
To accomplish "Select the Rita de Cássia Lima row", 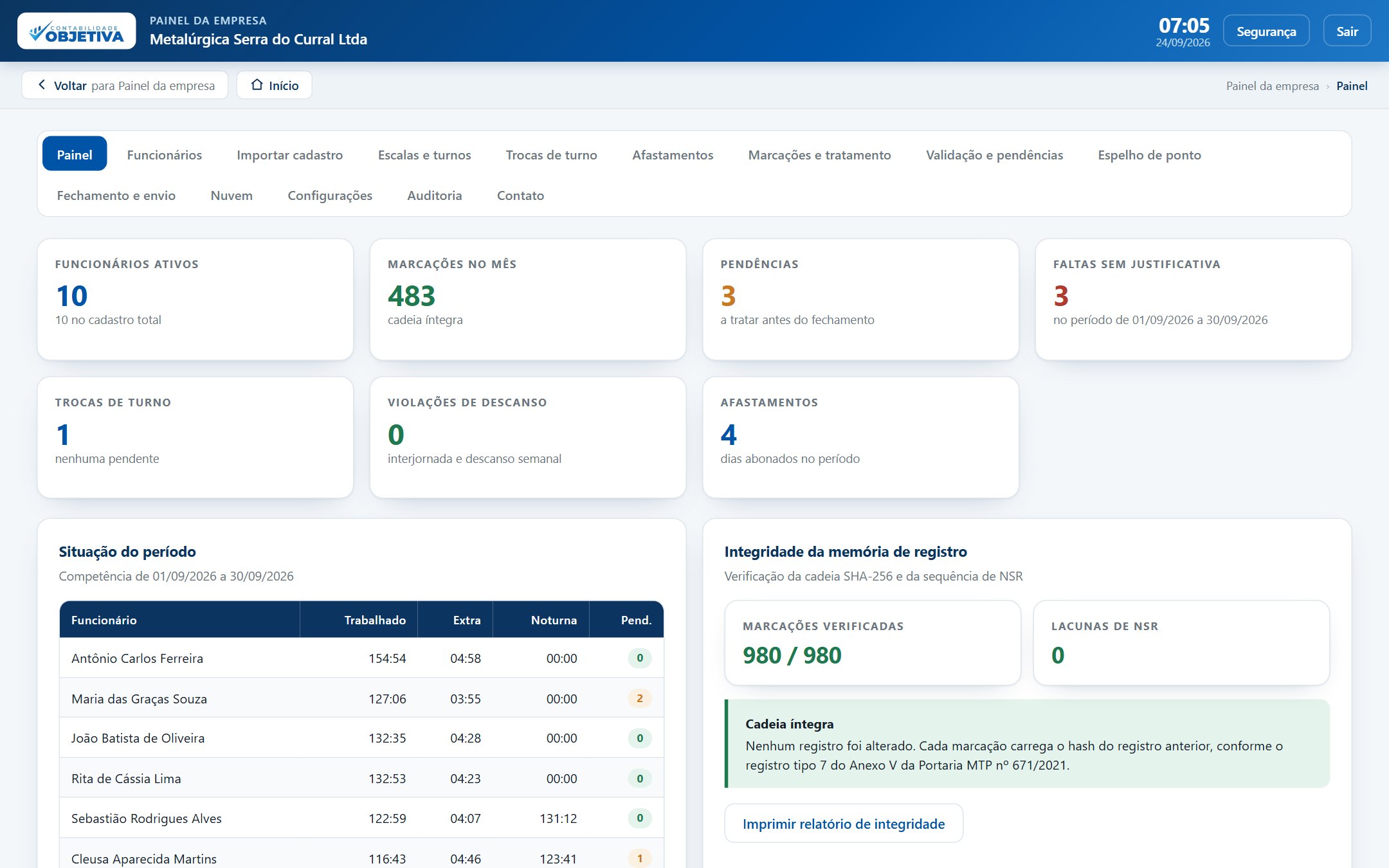I will point(361,778).
